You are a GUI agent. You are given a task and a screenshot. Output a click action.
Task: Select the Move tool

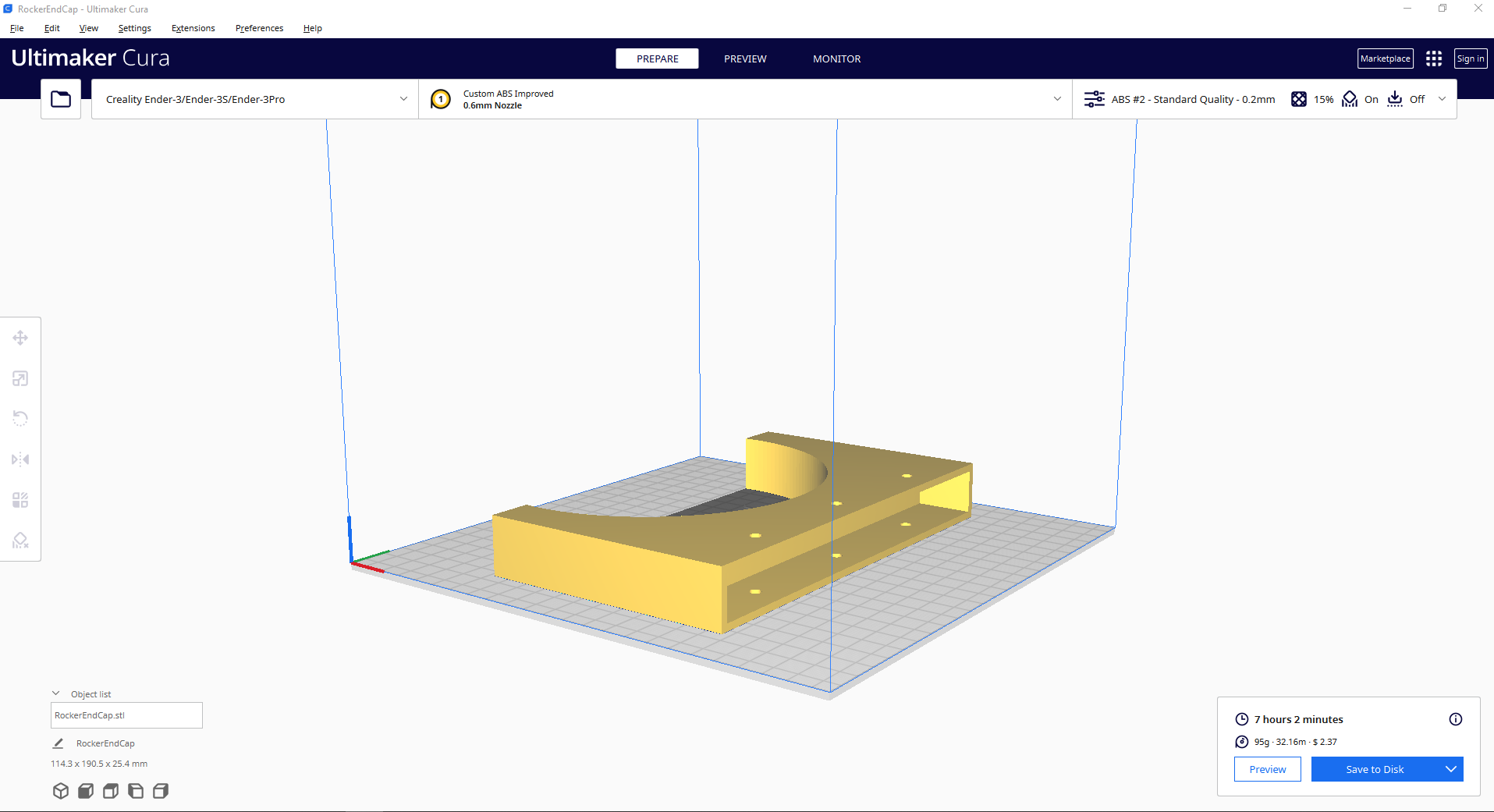(x=20, y=338)
